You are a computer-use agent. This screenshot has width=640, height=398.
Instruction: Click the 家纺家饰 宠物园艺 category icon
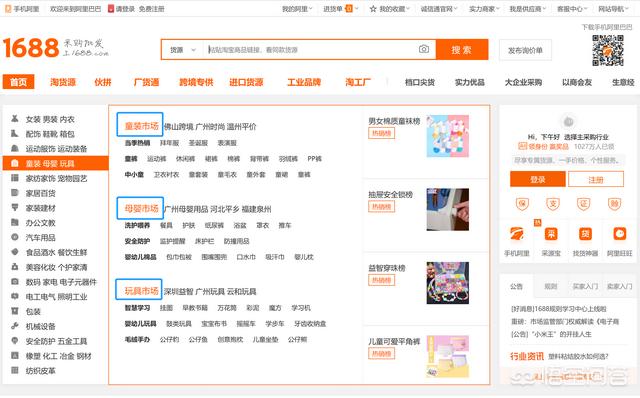[x=15, y=178]
